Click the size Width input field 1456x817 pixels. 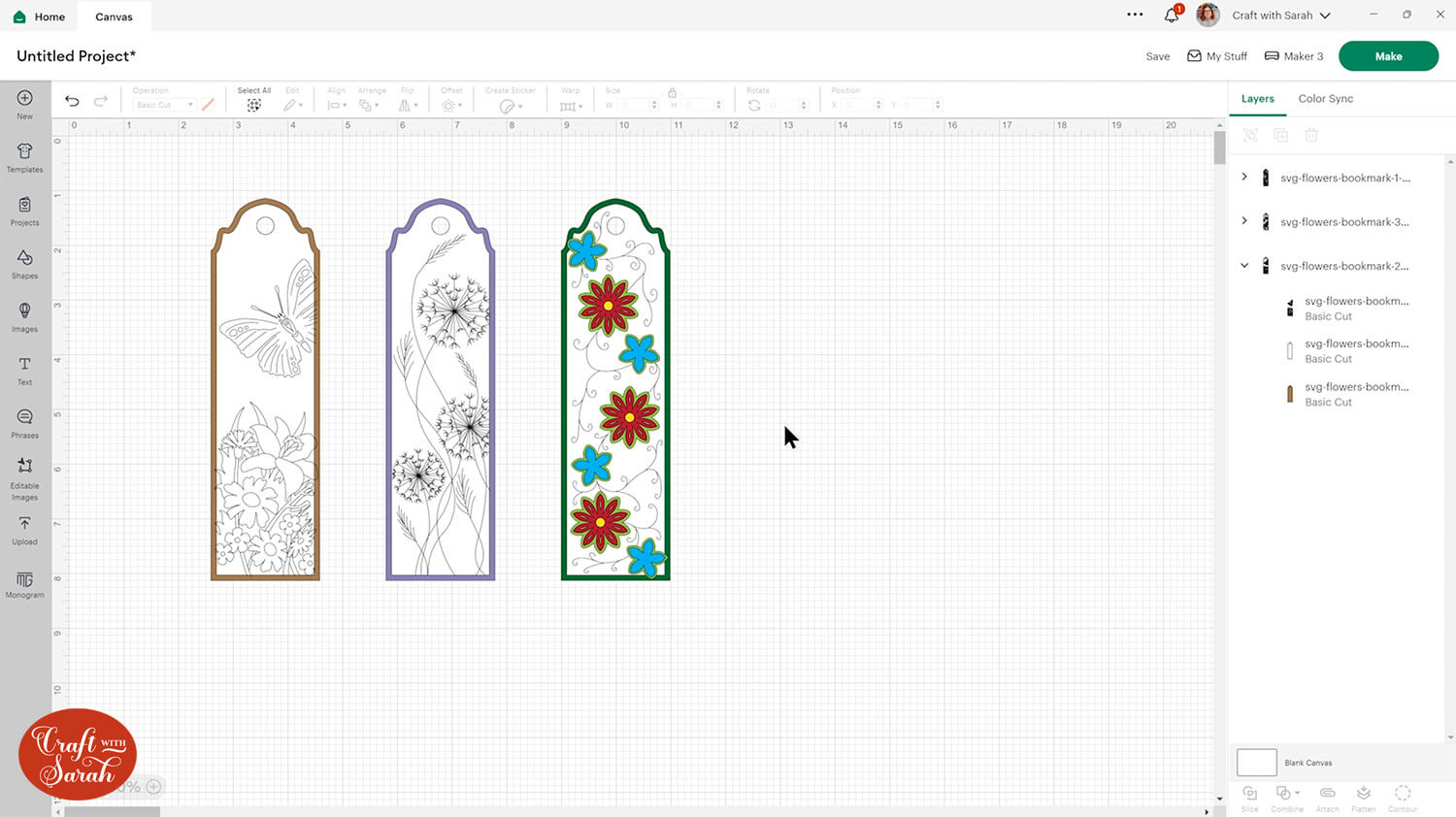coord(636,105)
